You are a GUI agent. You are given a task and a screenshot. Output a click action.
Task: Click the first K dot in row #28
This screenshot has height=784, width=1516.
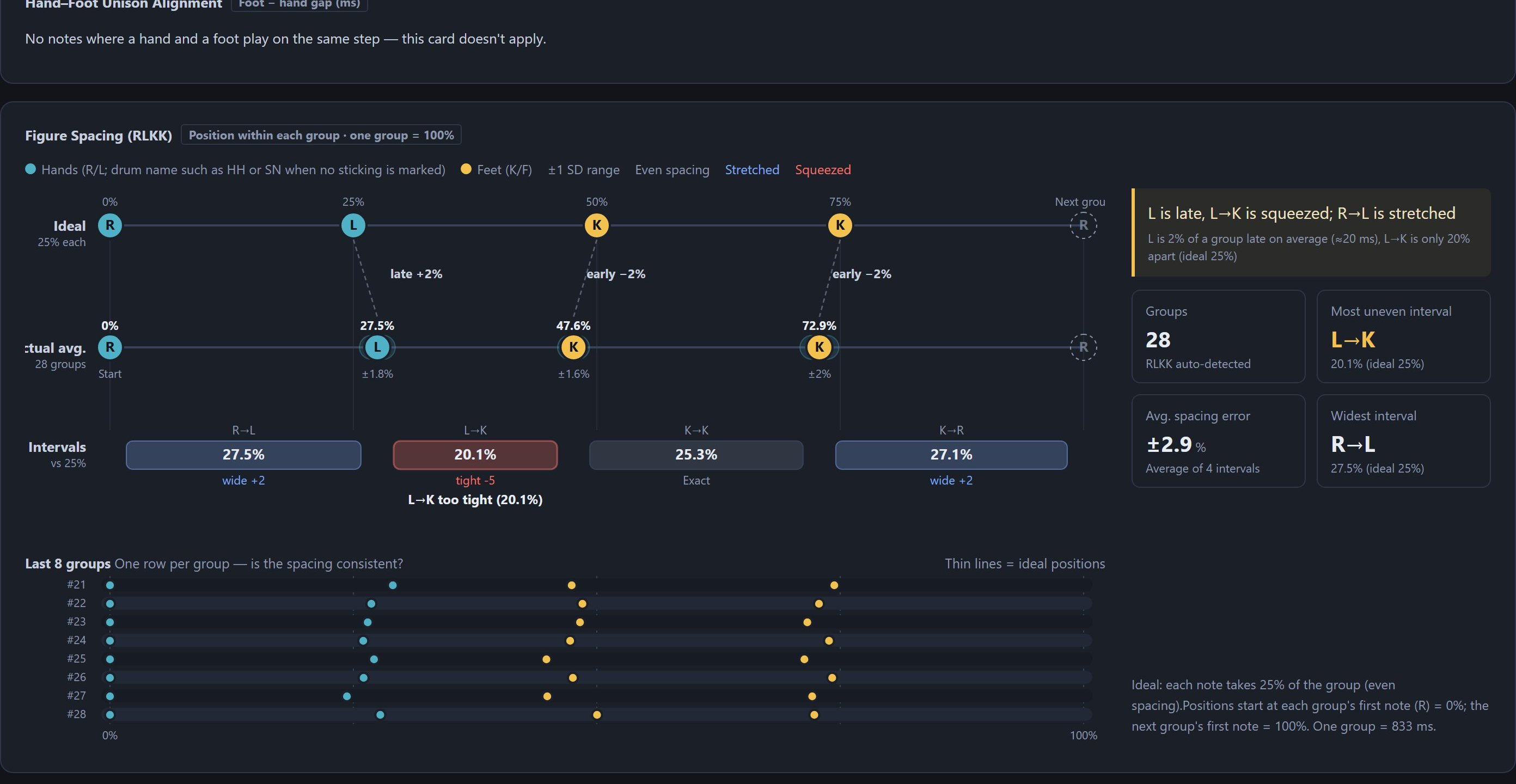[x=597, y=715]
